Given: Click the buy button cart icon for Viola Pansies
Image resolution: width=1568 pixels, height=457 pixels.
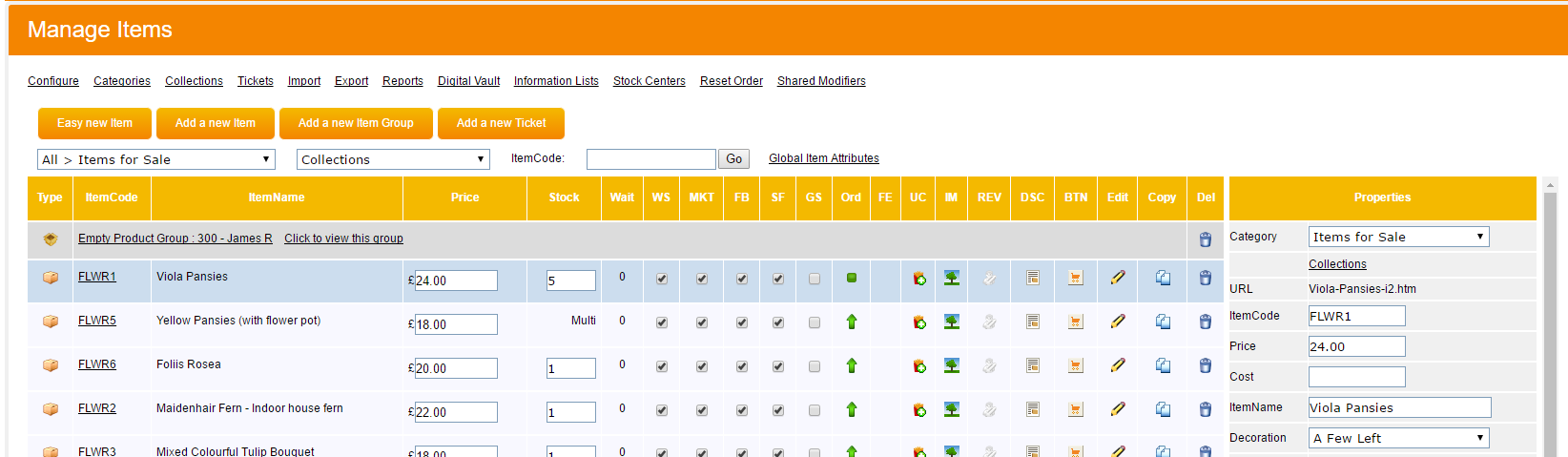Looking at the screenshot, I should click(x=1075, y=278).
